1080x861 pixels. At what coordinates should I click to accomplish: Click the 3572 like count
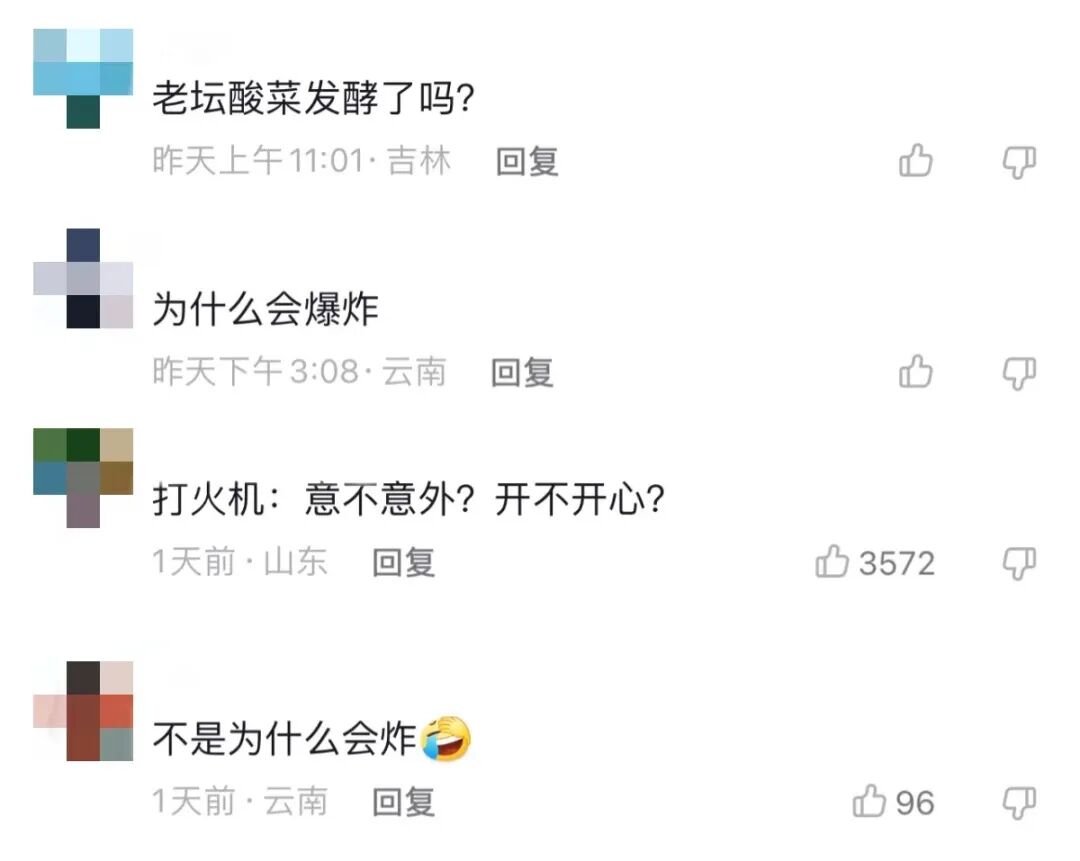pyautogui.click(x=897, y=563)
